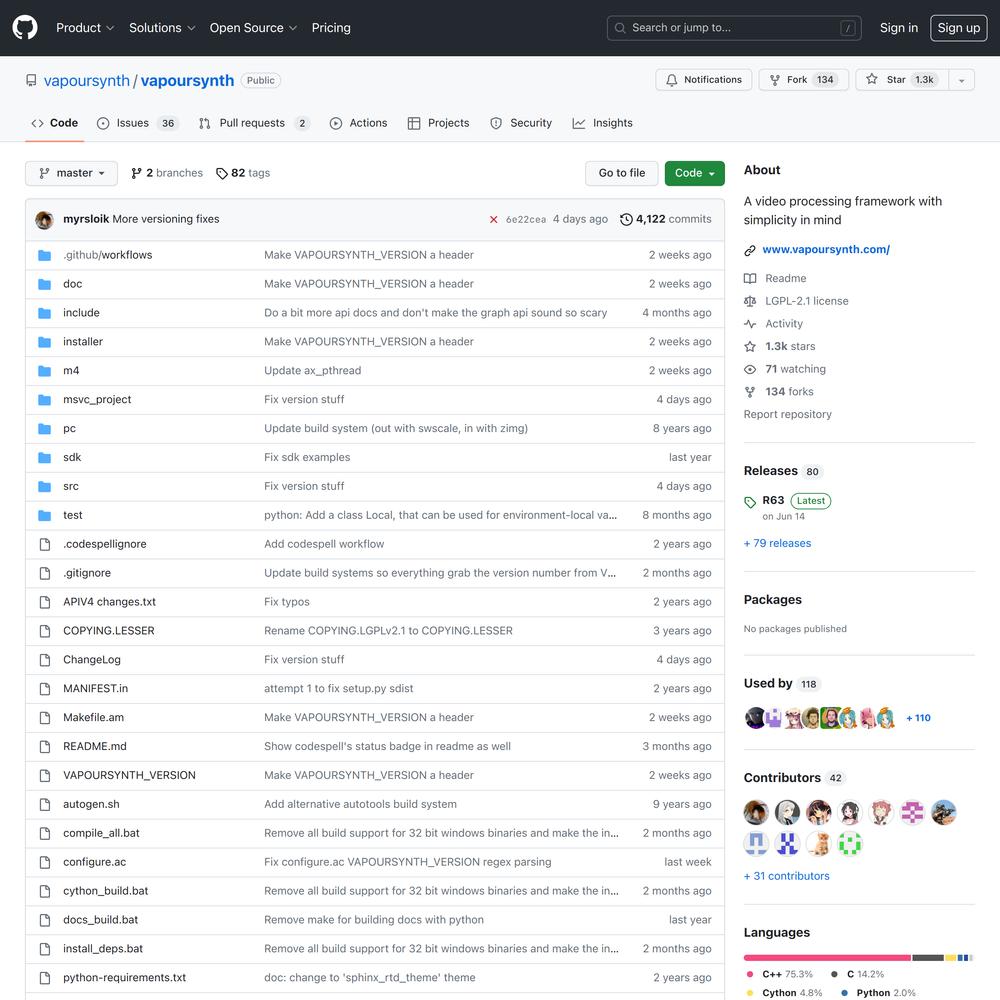Click the + 110 used by link

[x=918, y=718]
